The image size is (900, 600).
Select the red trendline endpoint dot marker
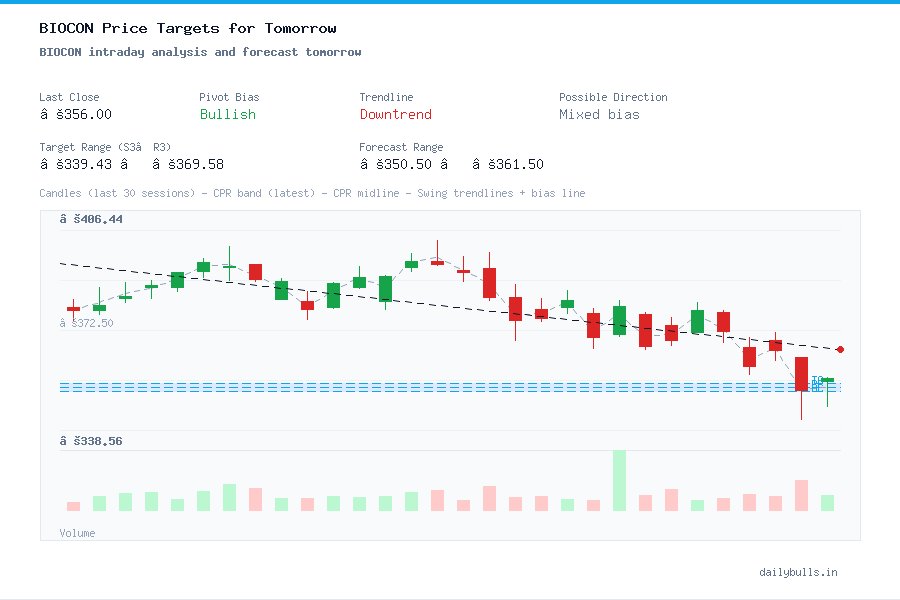pyautogui.click(x=840, y=350)
